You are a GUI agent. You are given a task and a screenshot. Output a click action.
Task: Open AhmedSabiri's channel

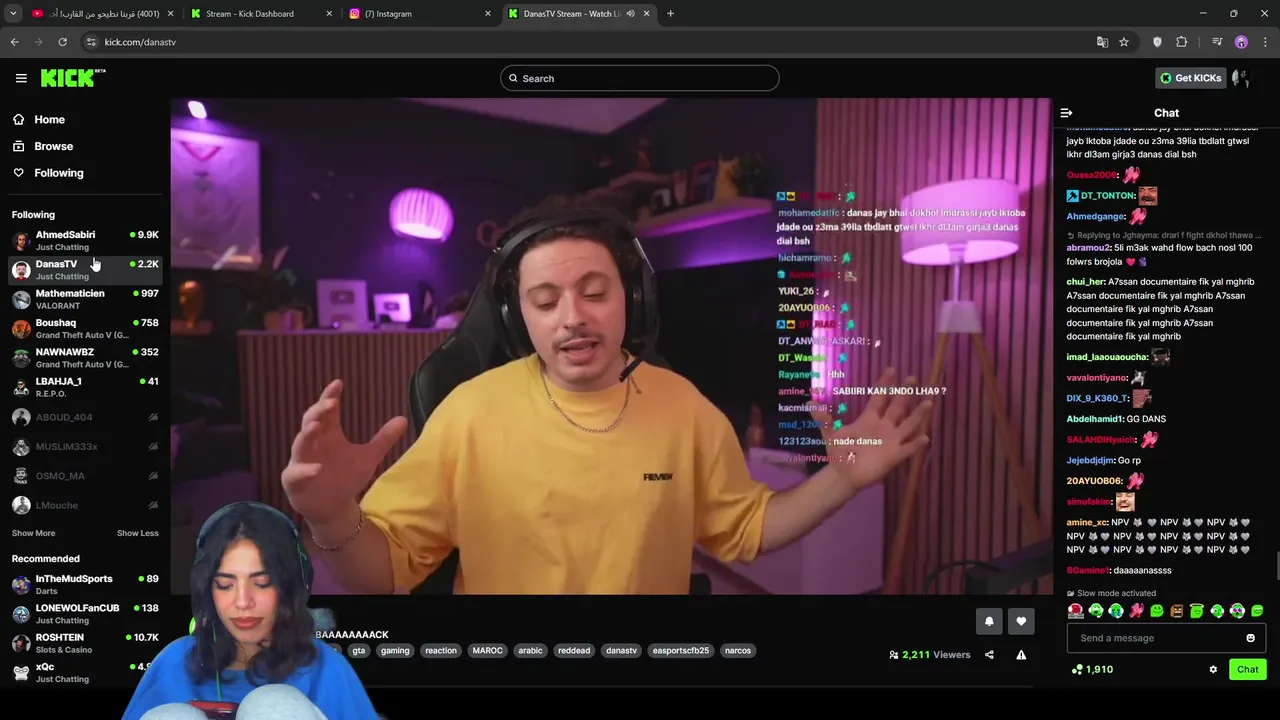coord(85,240)
